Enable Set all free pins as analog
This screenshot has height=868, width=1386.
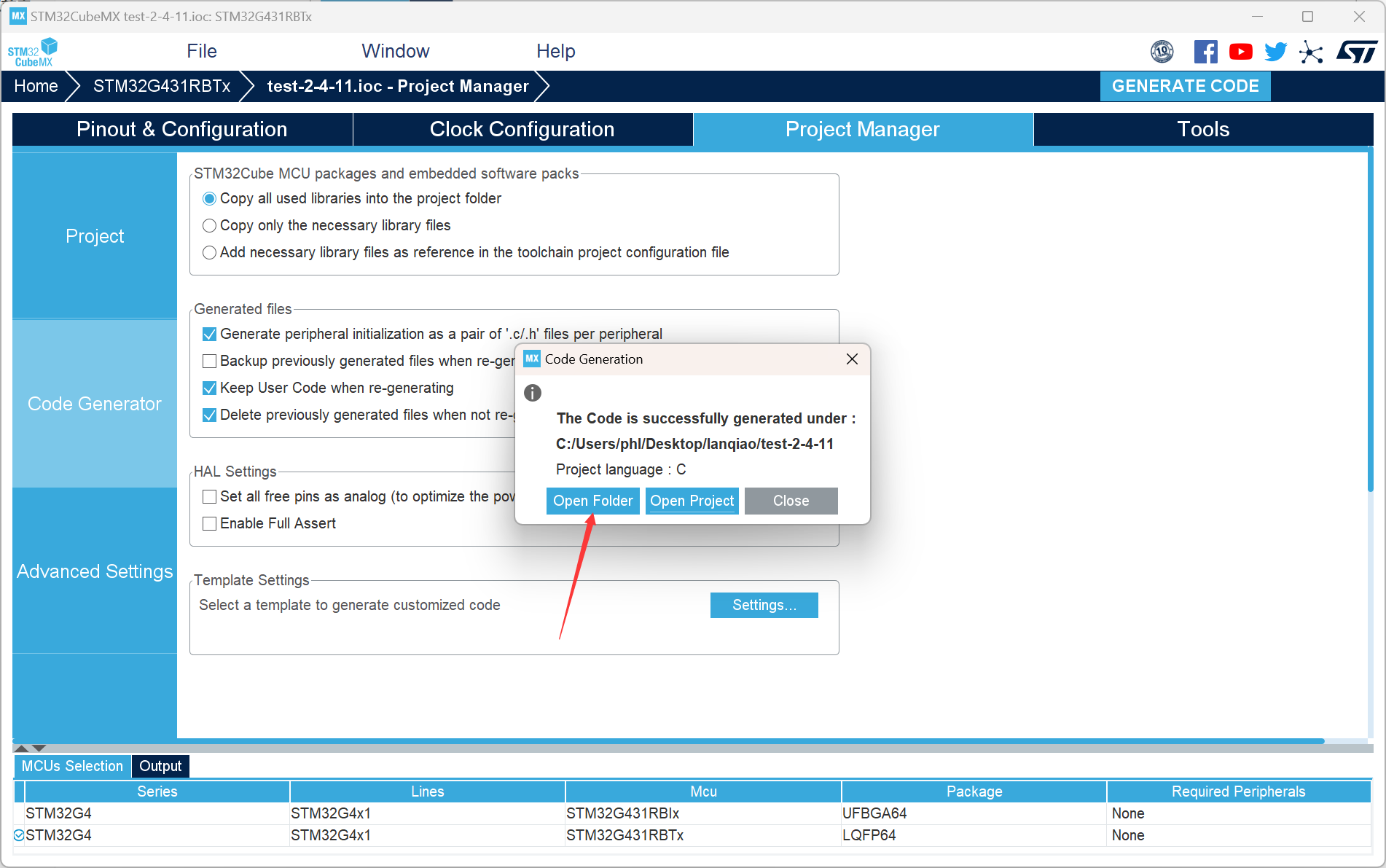(x=209, y=496)
